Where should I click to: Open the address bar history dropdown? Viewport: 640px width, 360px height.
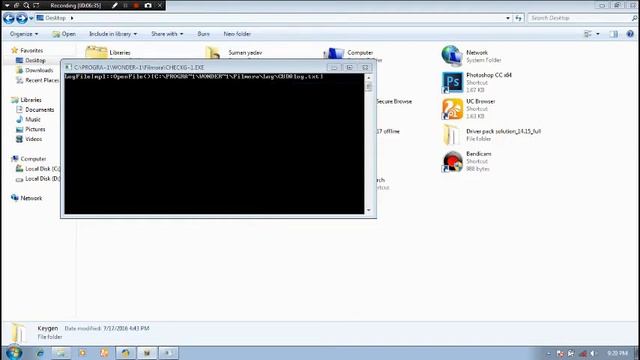(x=508, y=18)
